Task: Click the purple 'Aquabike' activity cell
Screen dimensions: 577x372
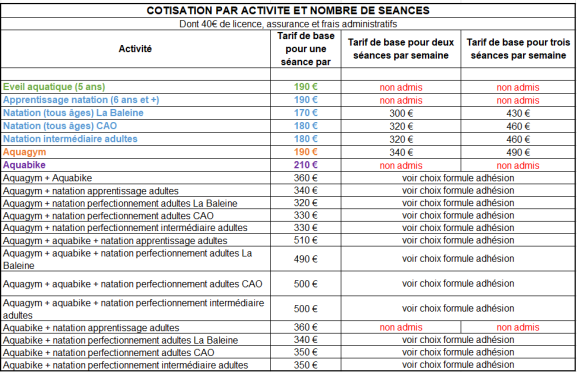Action: tap(24, 165)
